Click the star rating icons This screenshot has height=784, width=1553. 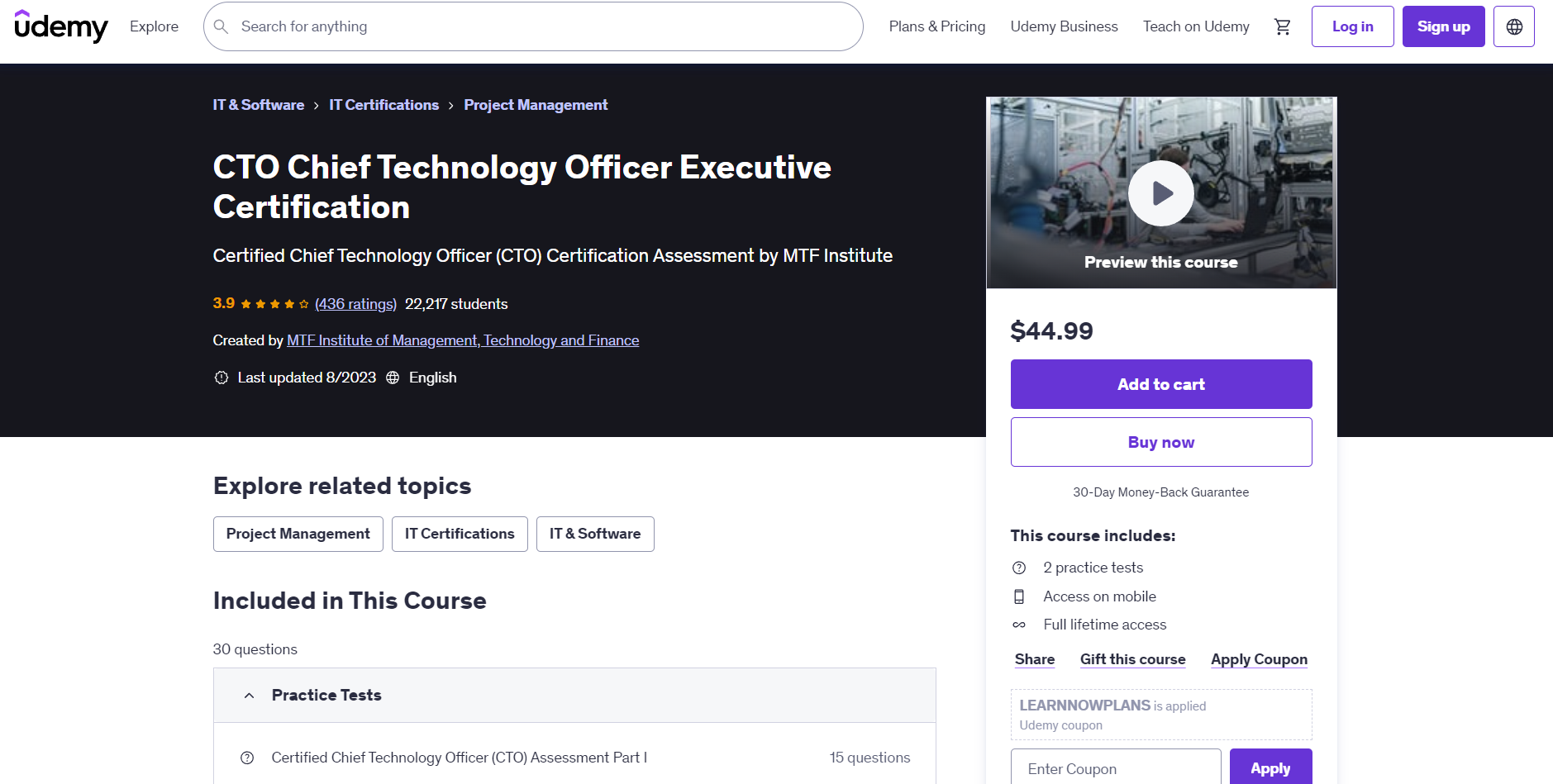(x=274, y=304)
